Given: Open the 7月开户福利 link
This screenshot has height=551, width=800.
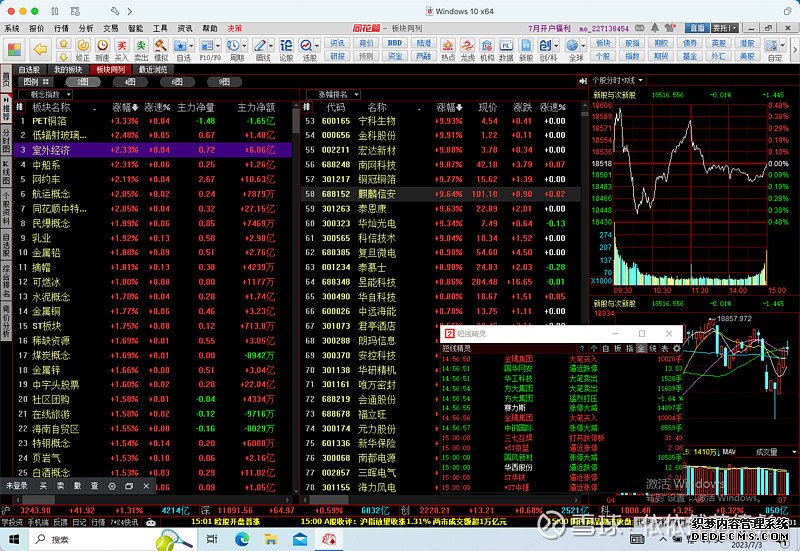Looking at the screenshot, I should coord(549,28).
